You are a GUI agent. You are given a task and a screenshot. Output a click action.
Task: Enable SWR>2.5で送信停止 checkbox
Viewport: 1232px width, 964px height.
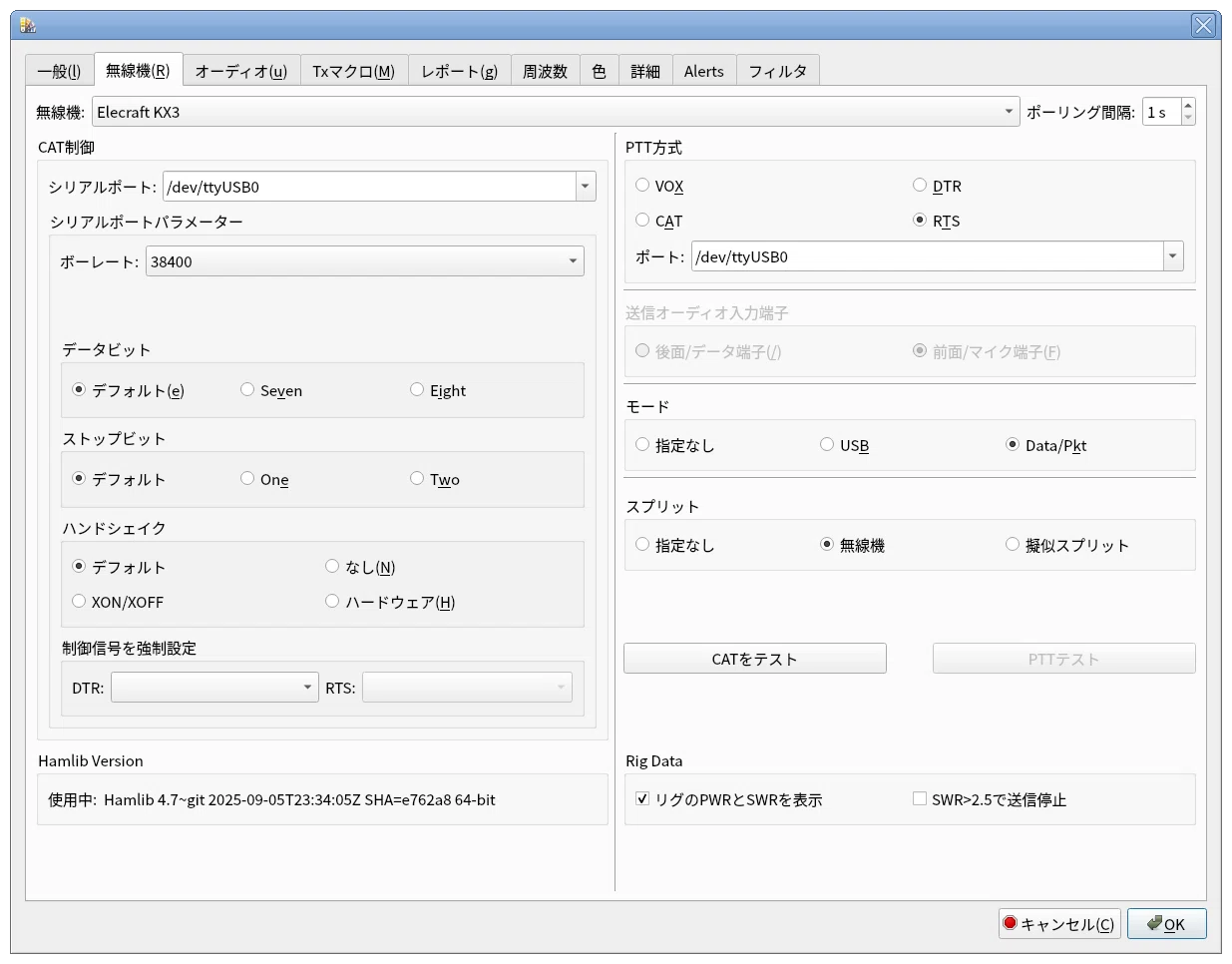click(990, 799)
